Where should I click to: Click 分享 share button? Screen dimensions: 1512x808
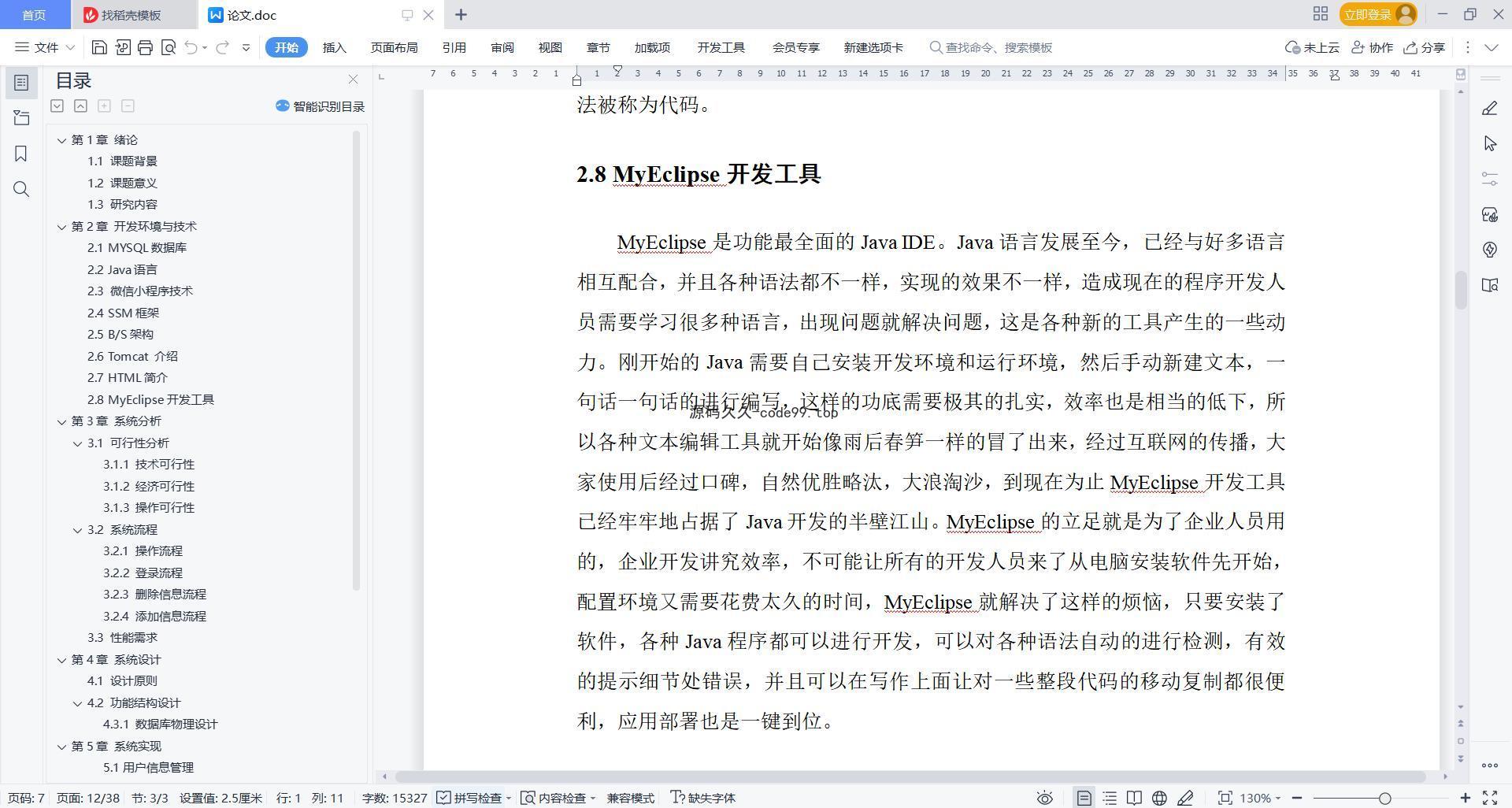coord(1424,47)
